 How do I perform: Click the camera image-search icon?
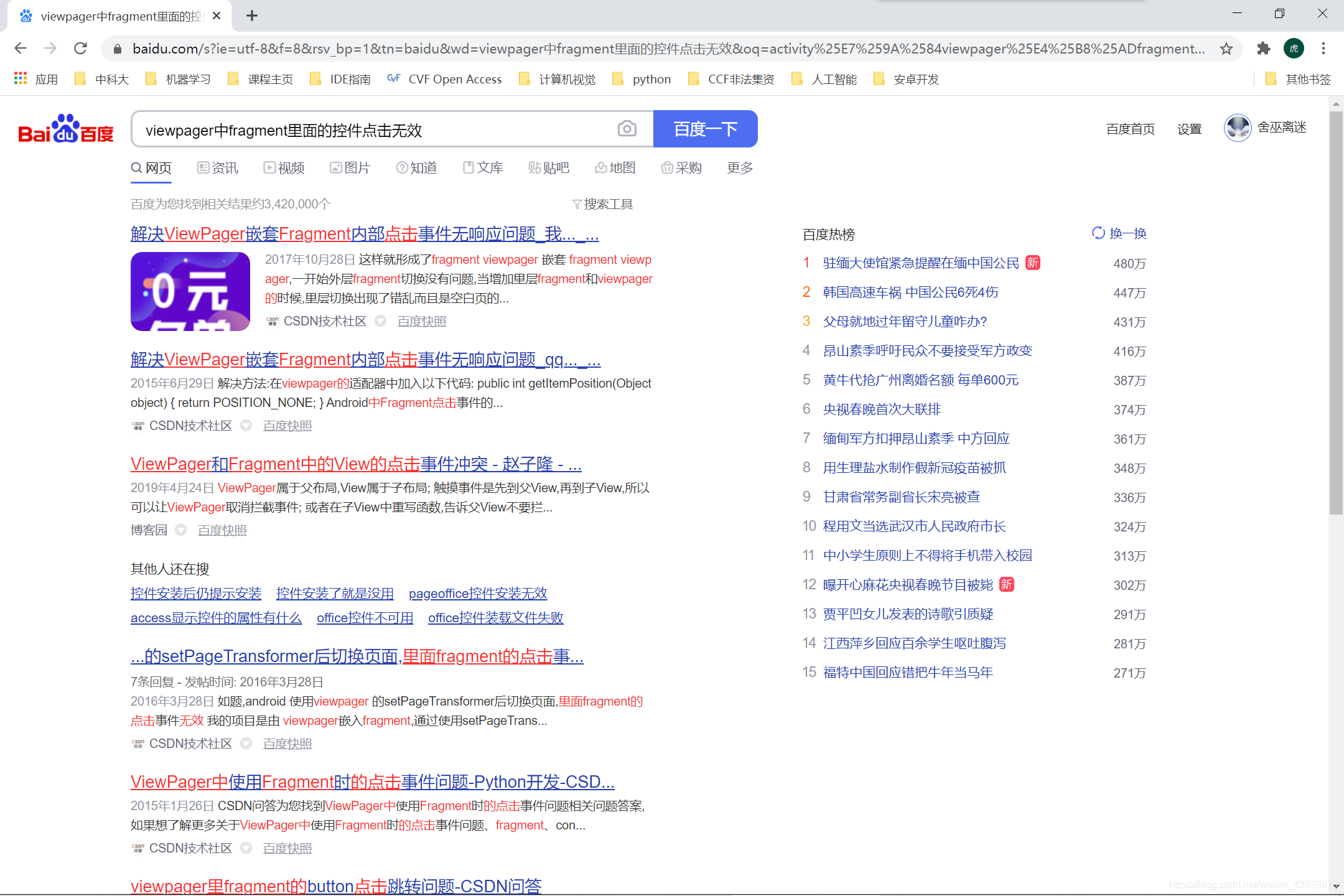click(627, 129)
